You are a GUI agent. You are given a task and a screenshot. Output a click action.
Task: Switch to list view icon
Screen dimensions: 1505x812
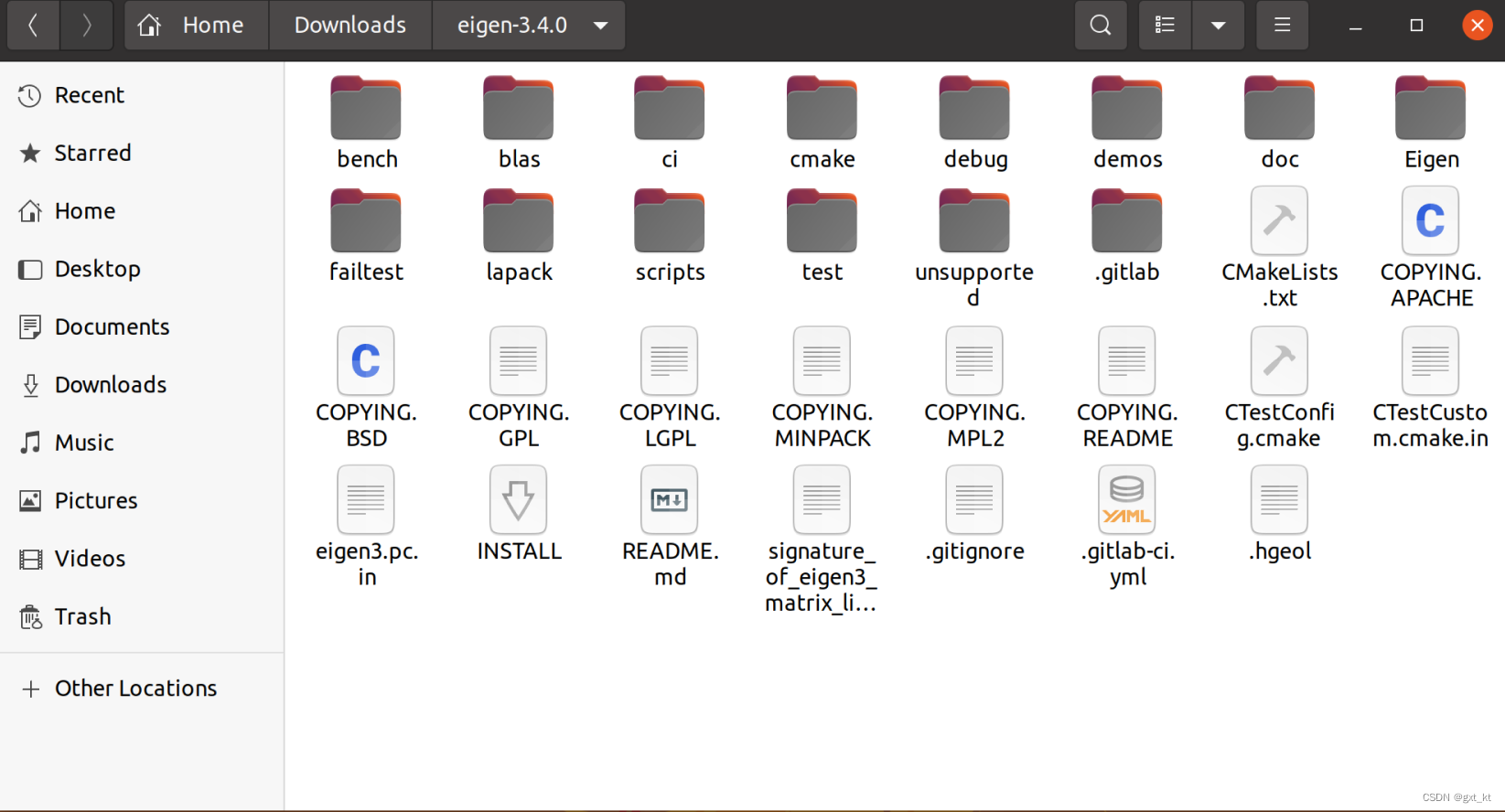pyautogui.click(x=1165, y=25)
